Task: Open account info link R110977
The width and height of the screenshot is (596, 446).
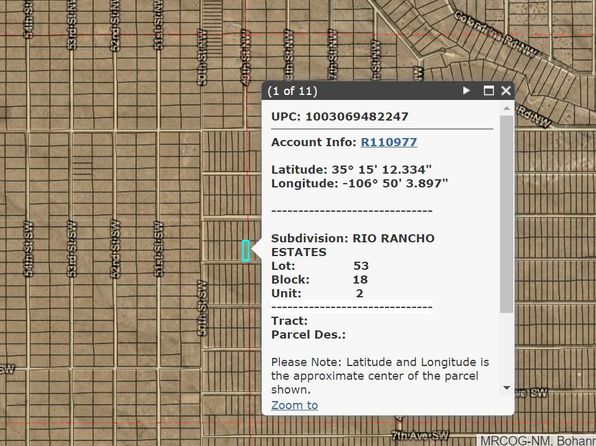Action: 388,142
